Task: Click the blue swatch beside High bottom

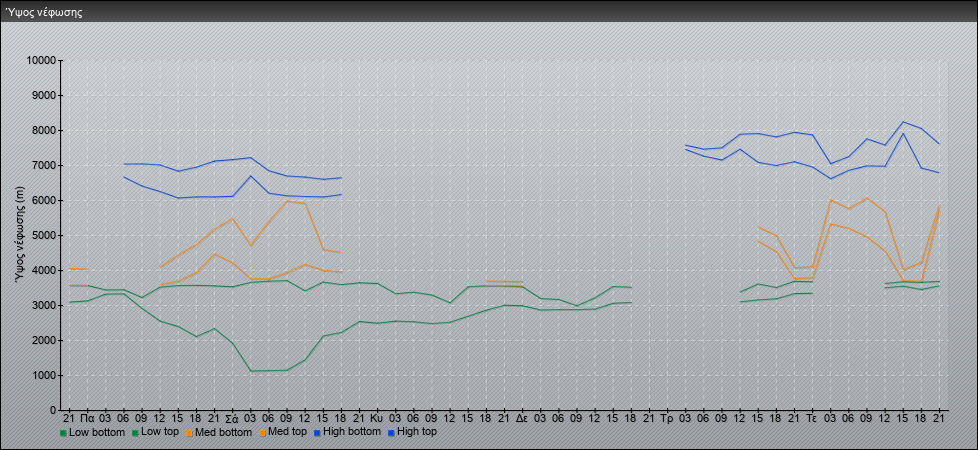Action: tap(317, 433)
